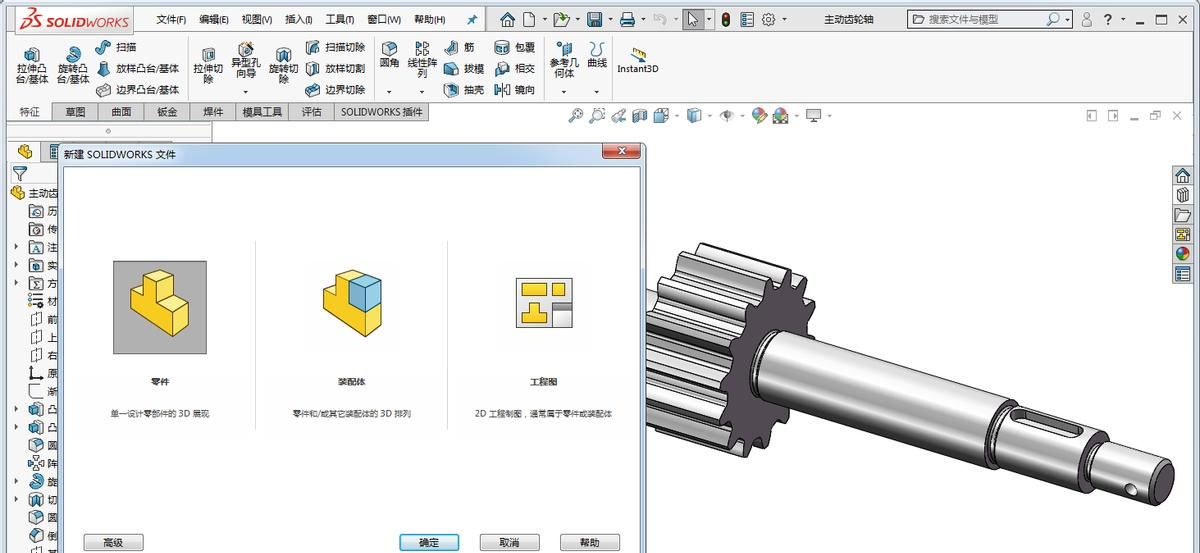Screen dimensions: 1200x553
Task: Select the 工程图 (Drawing) template thumbnail
Action: click(543, 303)
